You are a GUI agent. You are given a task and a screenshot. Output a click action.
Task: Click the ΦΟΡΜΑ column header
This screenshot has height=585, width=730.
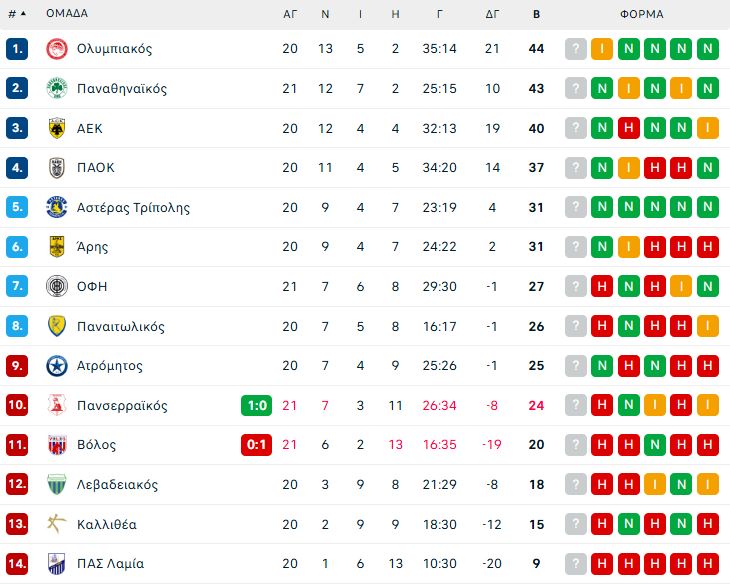pos(642,14)
